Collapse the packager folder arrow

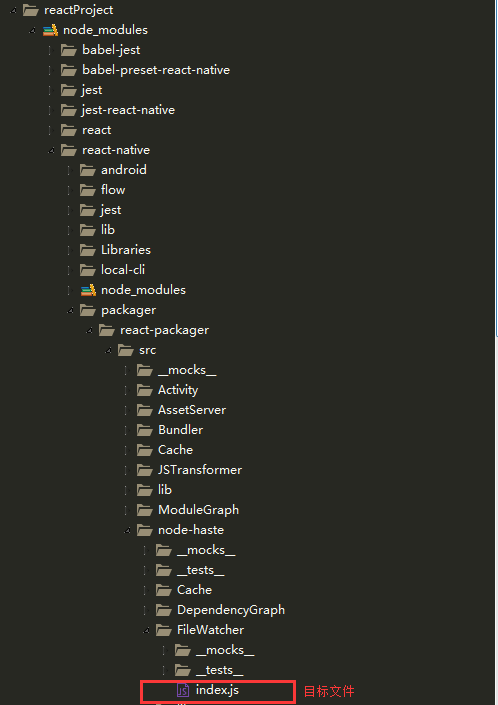click(x=71, y=310)
